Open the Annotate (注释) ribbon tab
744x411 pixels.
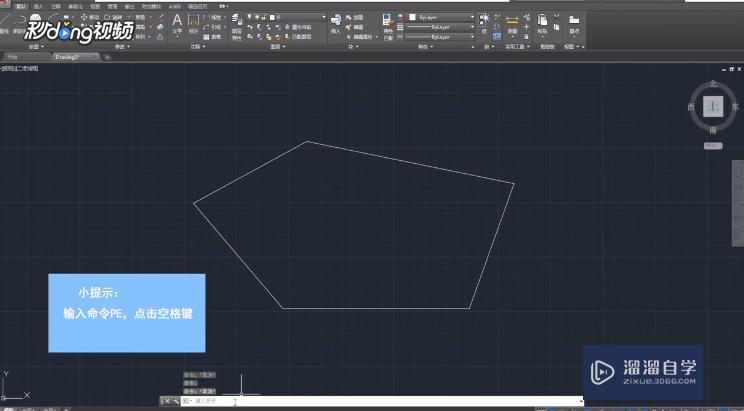(x=56, y=7)
